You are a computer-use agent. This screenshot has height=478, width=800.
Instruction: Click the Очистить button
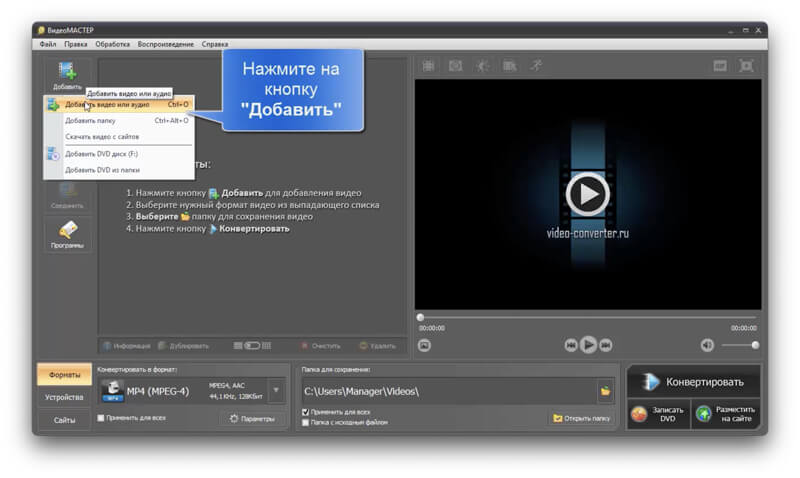coord(321,346)
